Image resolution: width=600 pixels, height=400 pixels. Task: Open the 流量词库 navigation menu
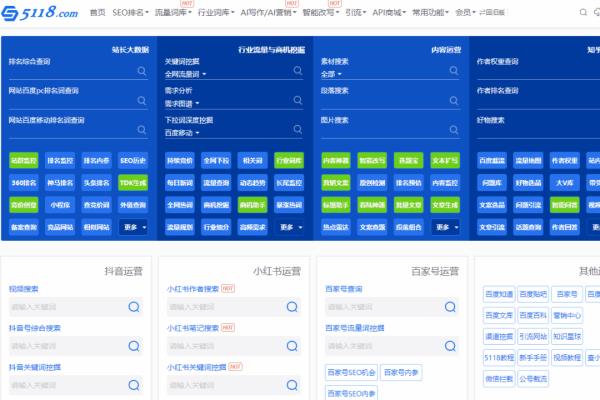click(173, 13)
